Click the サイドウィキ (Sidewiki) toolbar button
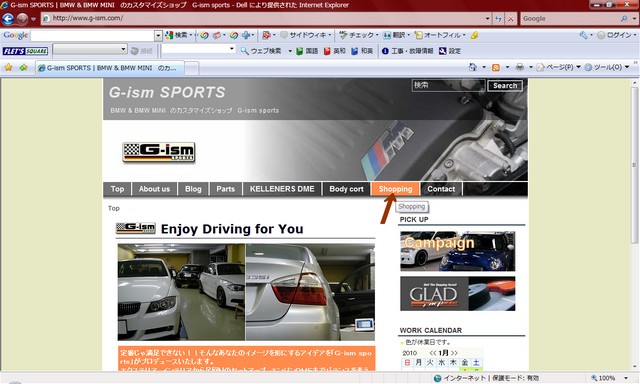This screenshot has width=640, height=384. [304, 36]
